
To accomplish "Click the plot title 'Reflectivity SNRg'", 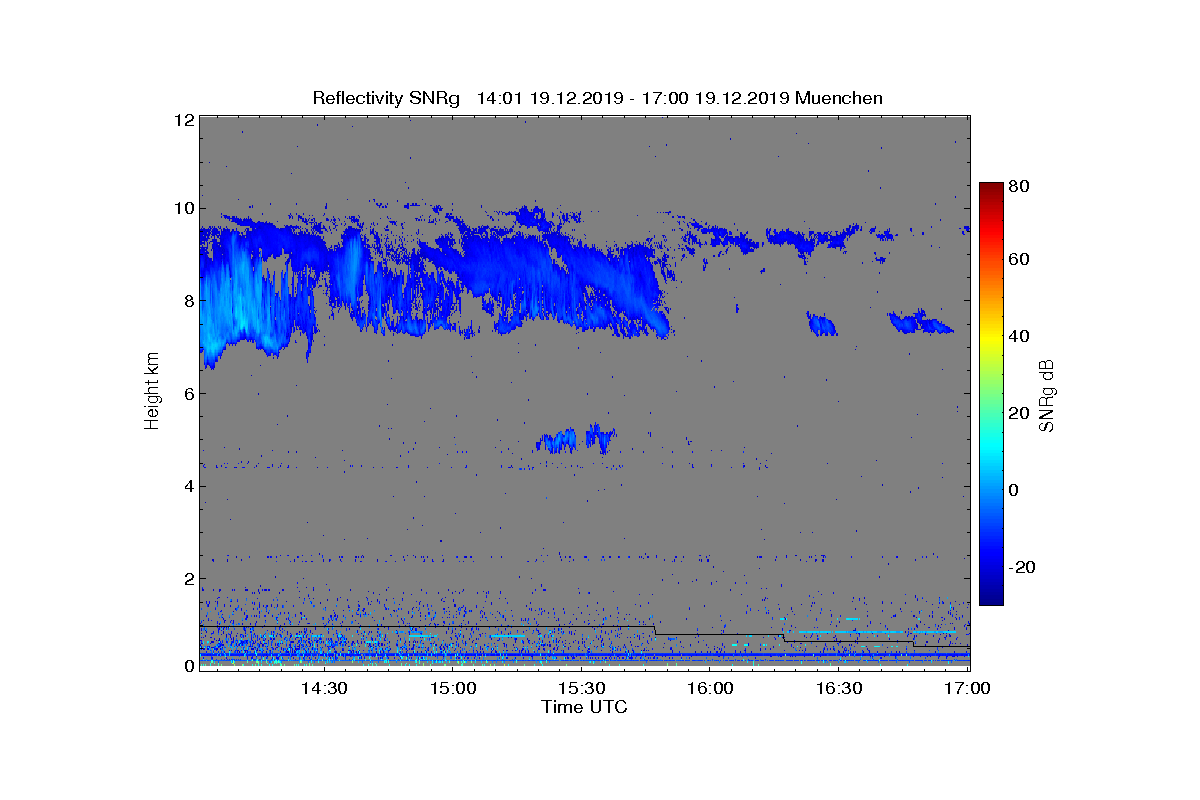I will coord(386,98).
